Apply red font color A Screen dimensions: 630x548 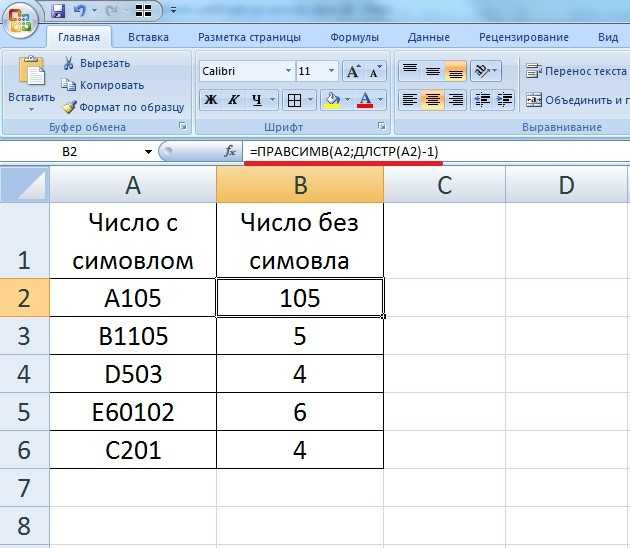click(365, 100)
